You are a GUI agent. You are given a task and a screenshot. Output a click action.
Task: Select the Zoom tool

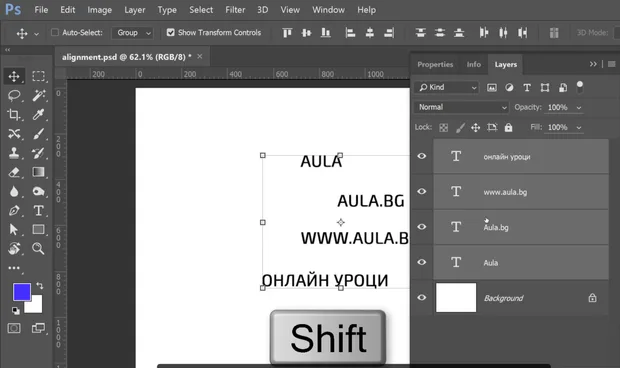tap(38, 249)
